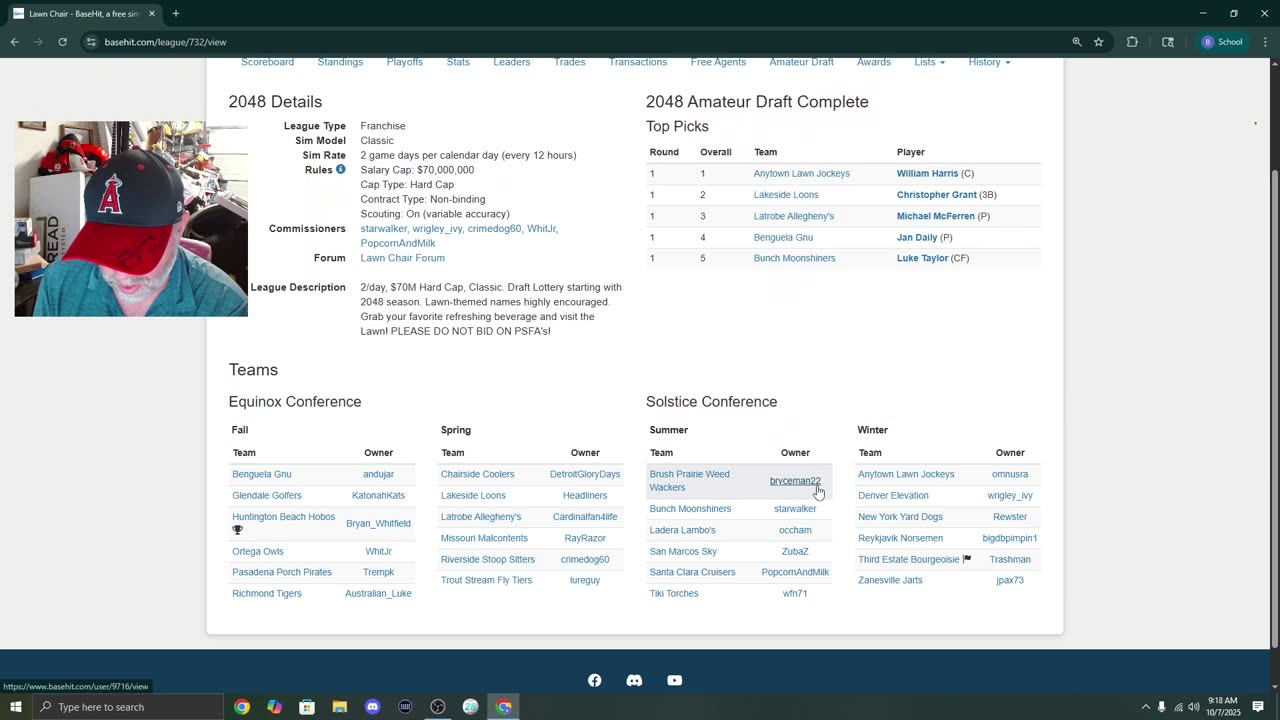Image resolution: width=1280 pixels, height=720 pixels.
Task: Open bryceman22 owner profile
Action: click(795, 481)
